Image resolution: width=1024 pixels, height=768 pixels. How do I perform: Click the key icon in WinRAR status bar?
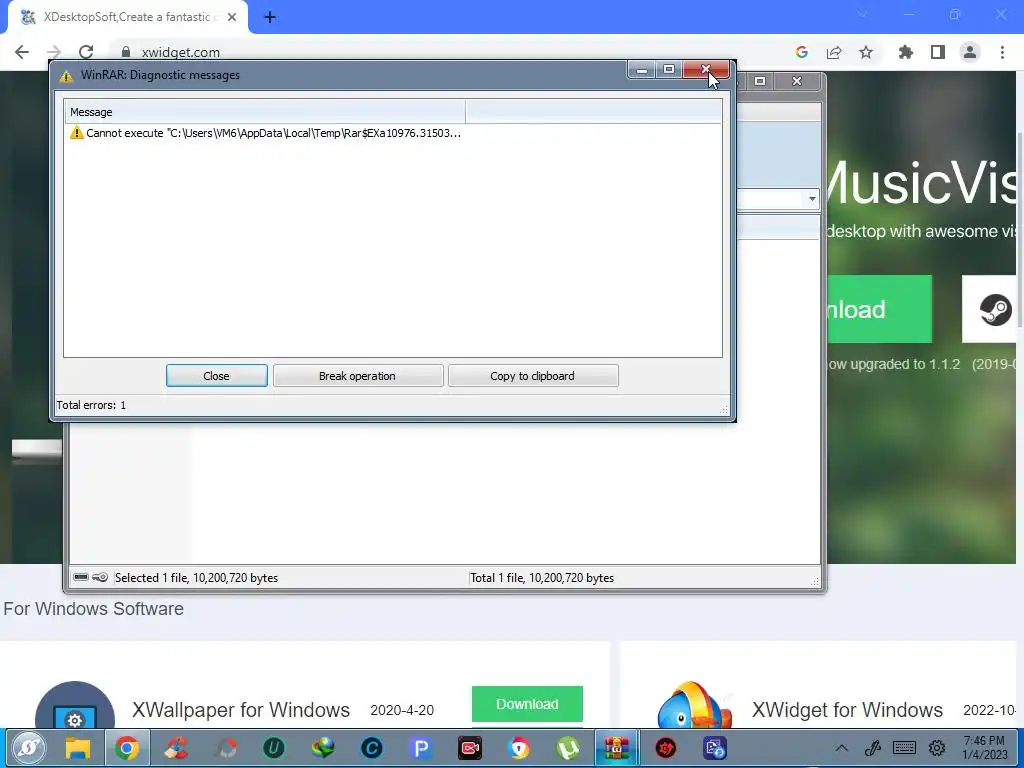pyautogui.click(x=100, y=577)
